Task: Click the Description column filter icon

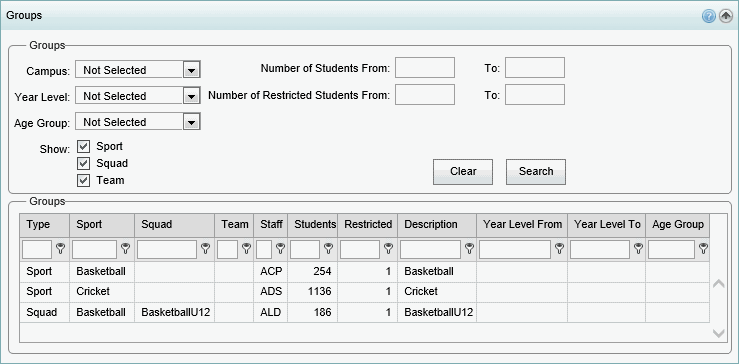Action: 469,249
